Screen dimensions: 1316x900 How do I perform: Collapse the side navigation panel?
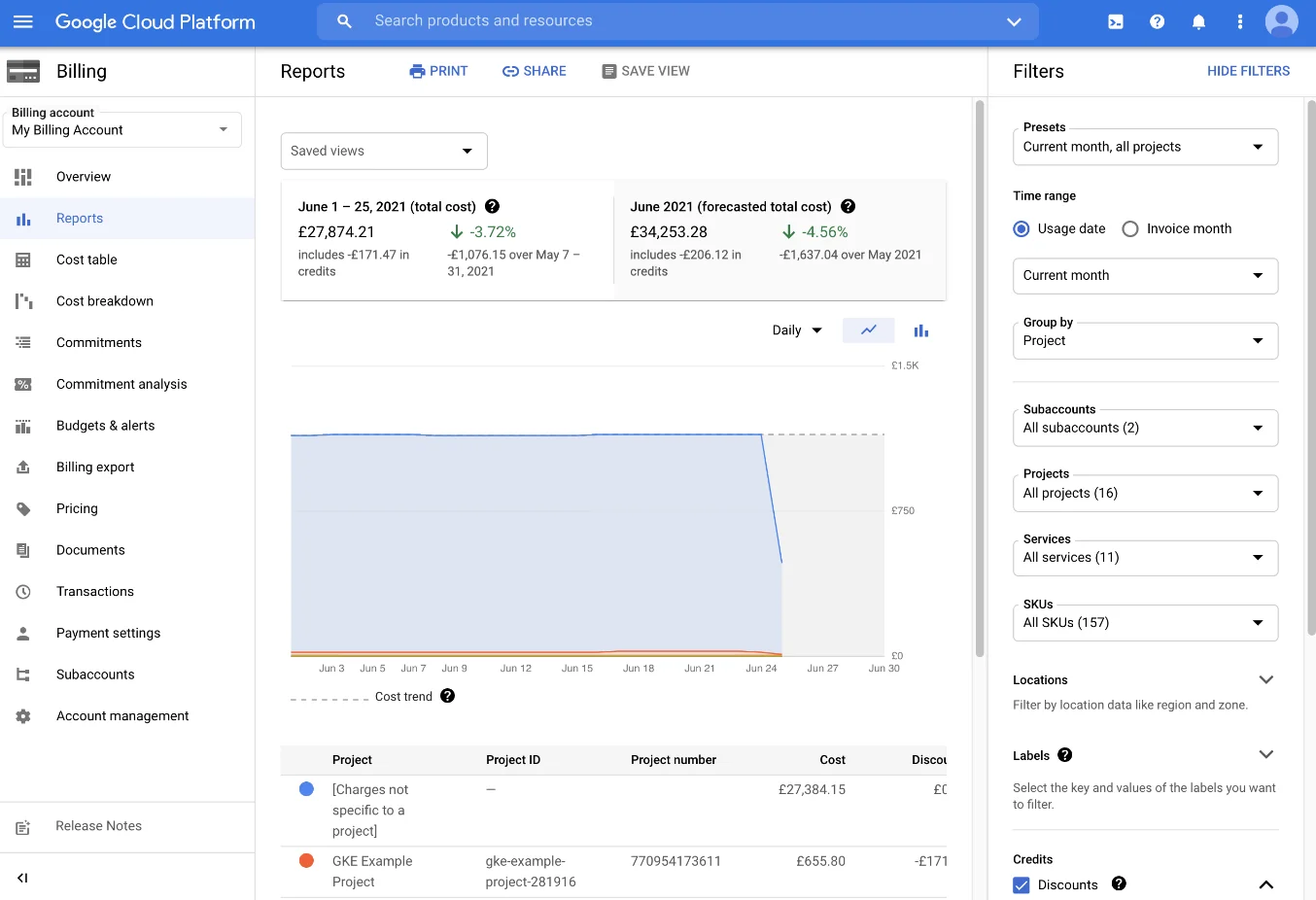point(22,878)
